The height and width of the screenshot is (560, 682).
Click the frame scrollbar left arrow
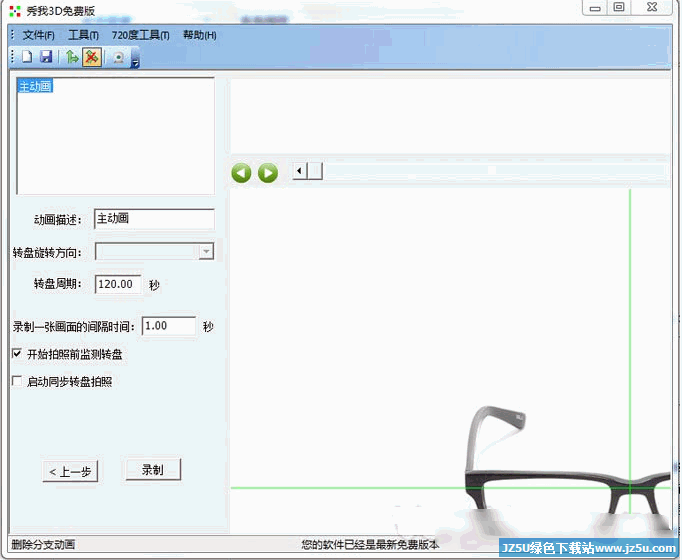click(x=299, y=172)
